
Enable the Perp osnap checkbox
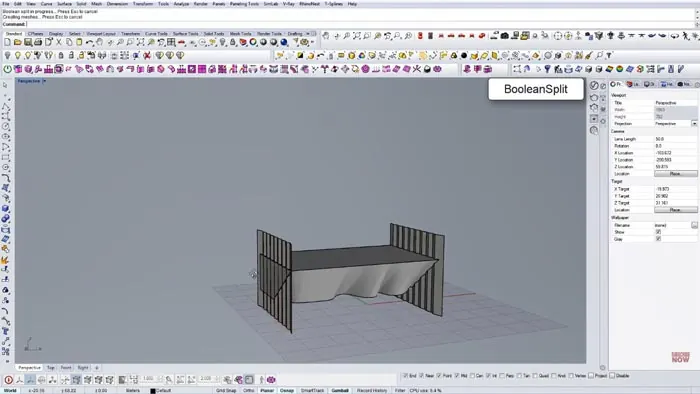[502, 376]
